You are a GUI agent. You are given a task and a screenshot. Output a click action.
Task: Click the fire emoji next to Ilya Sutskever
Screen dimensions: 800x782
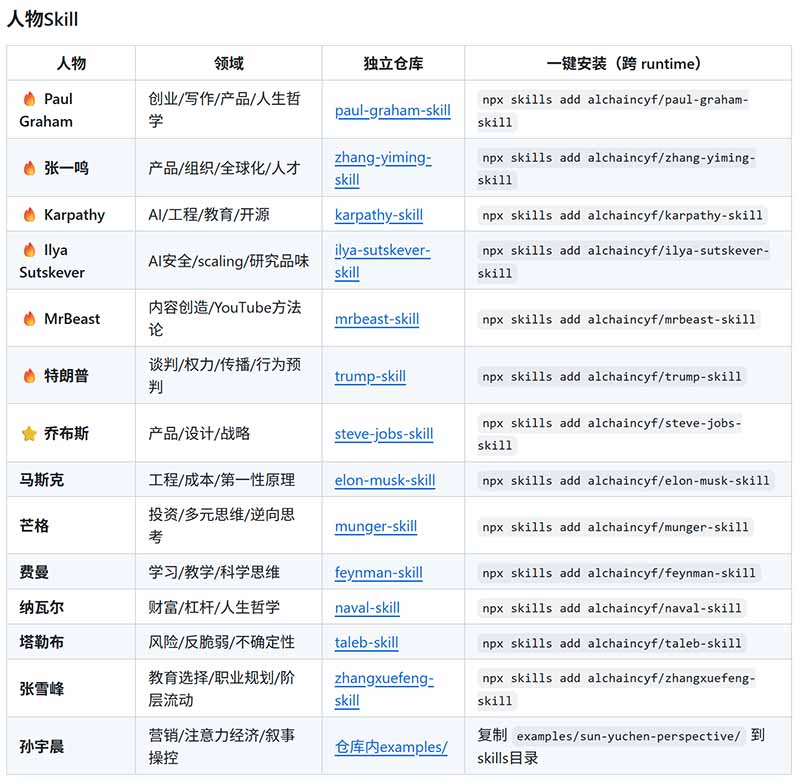pyautogui.click(x=30, y=250)
